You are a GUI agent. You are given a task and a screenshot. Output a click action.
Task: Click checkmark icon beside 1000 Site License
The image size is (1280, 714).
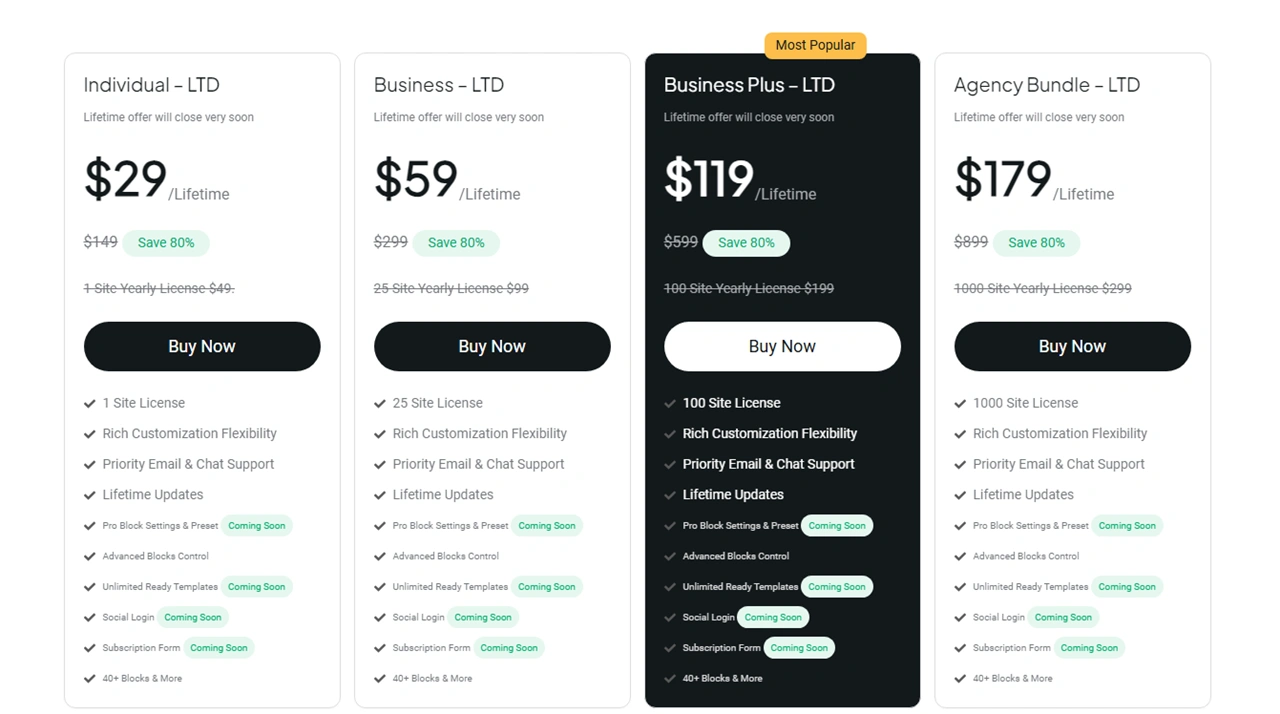click(x=960, y=403)
